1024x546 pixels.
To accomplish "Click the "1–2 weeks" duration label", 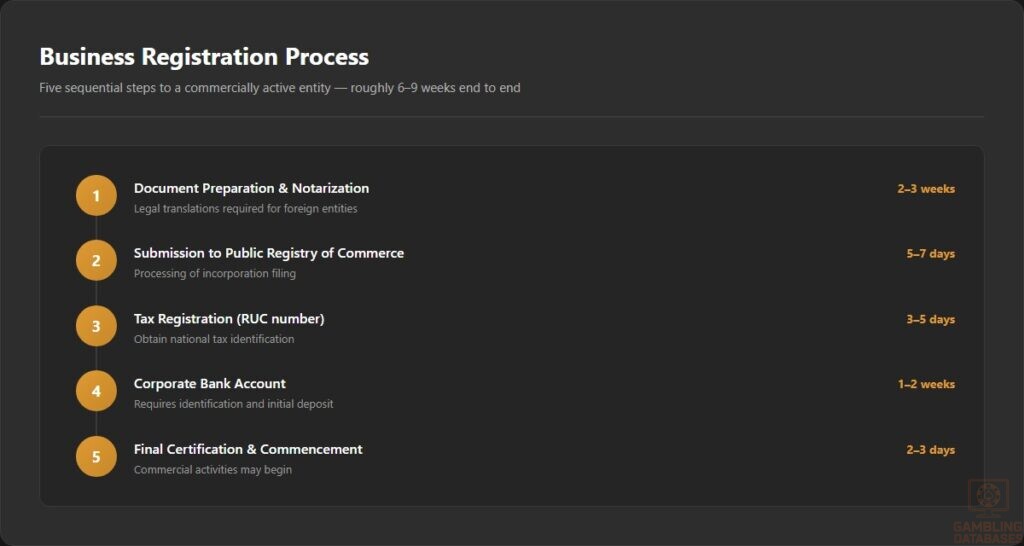I will pyautogui.click(x=926, y=385).
